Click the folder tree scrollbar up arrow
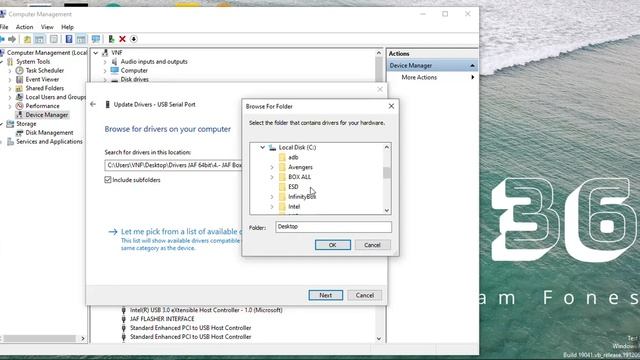The image size is (640, 360). click(x=387, y=147)
